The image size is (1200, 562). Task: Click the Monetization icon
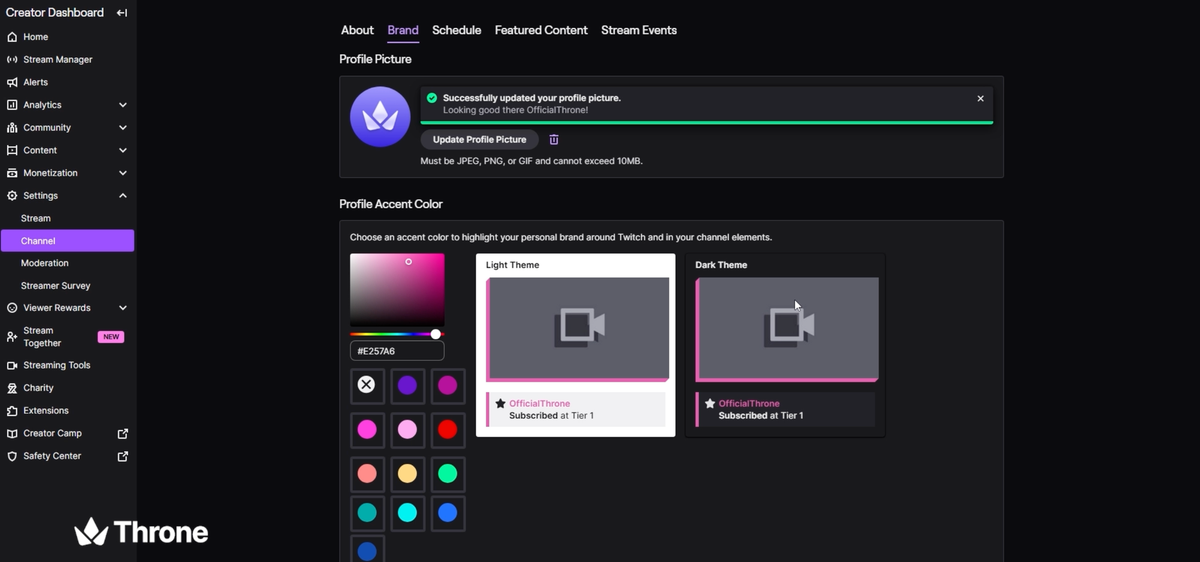tap(12, 173)
